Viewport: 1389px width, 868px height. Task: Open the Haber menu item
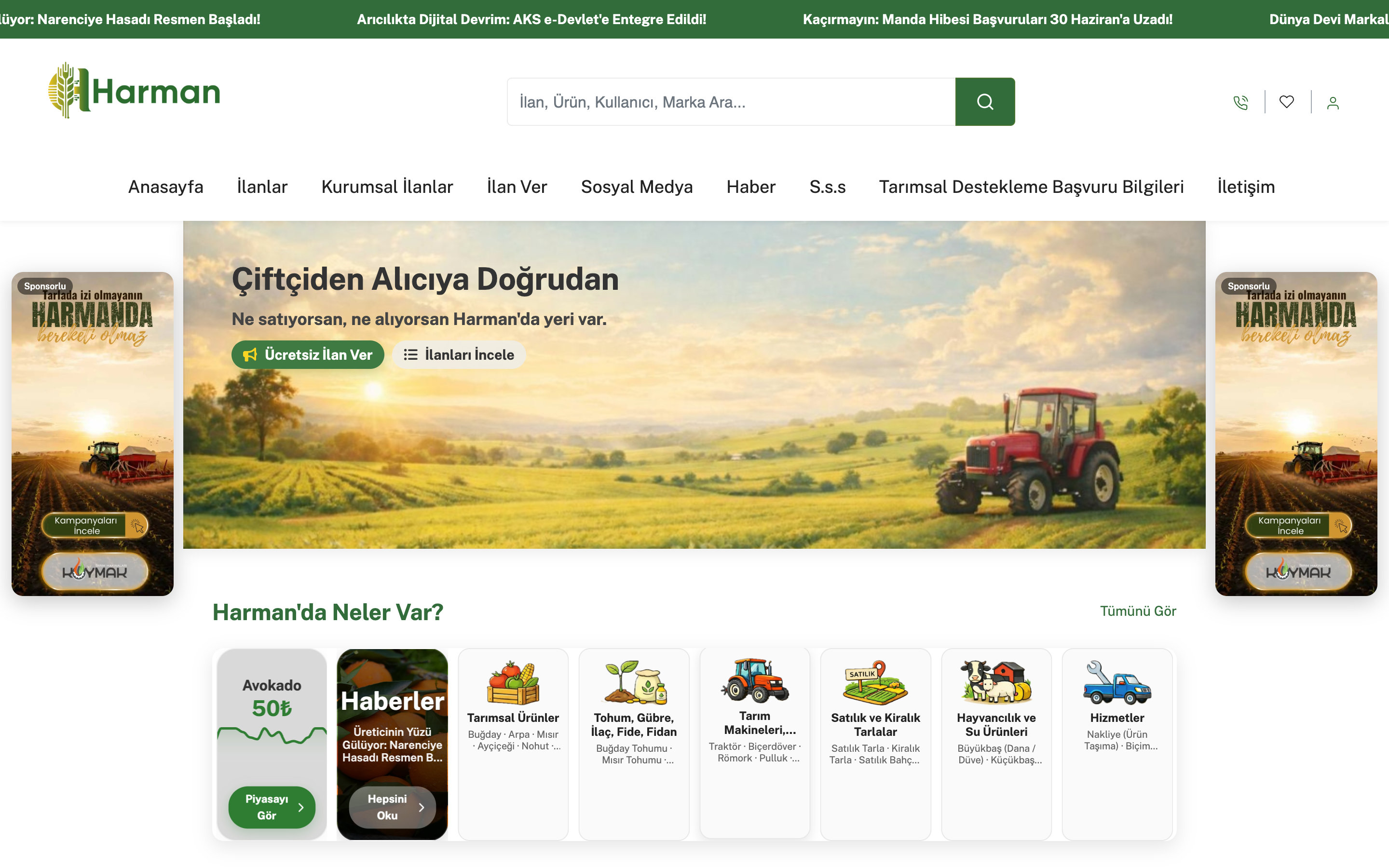751,187
